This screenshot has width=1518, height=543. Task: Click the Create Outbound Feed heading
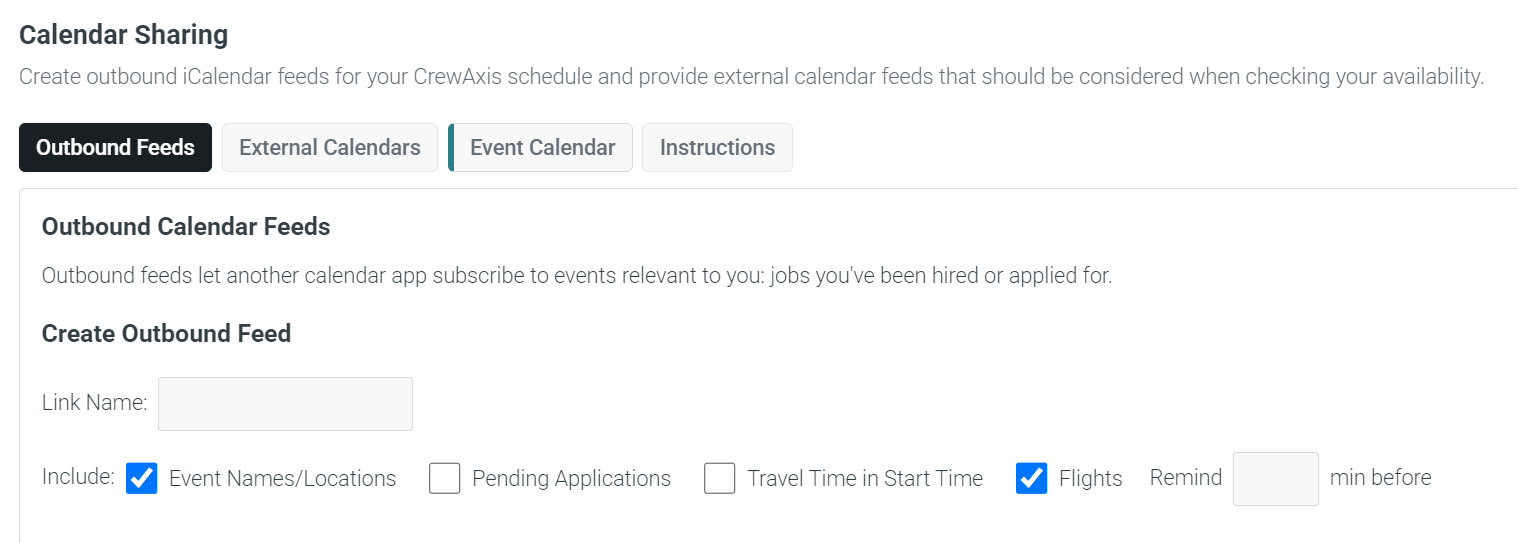(x=167, y=334)
